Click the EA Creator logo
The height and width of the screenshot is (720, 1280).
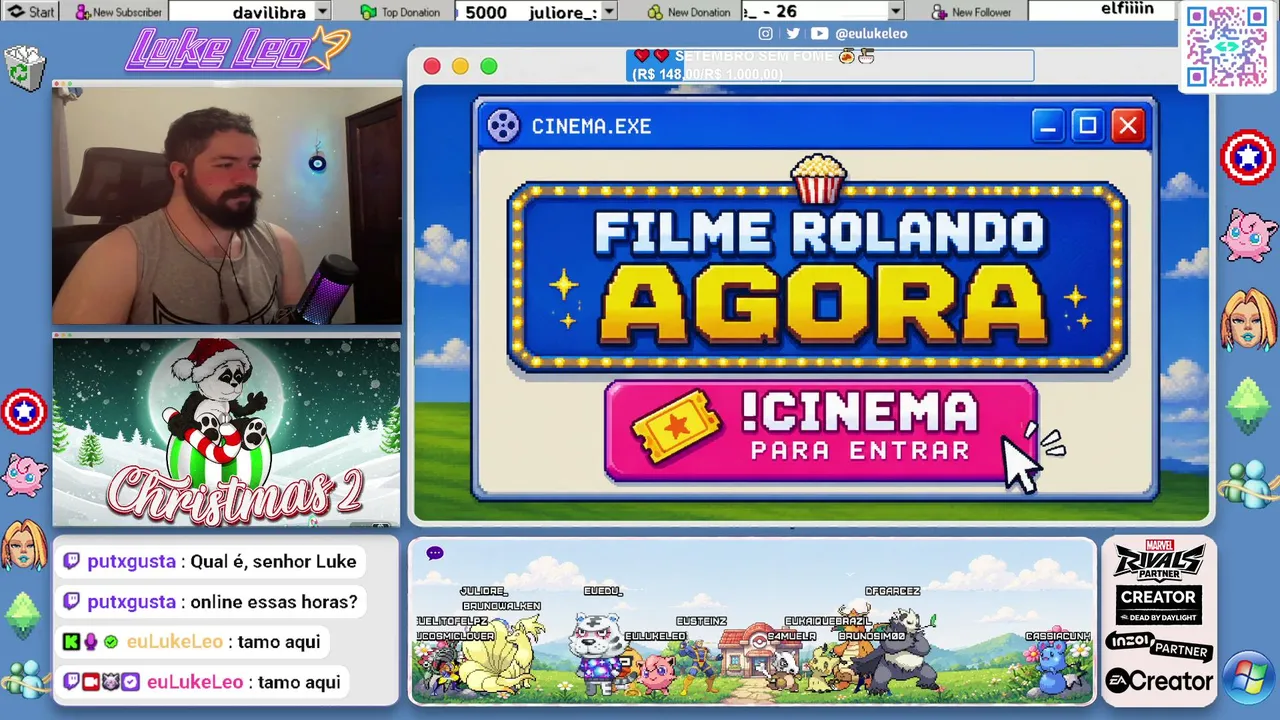[1158, 681]
